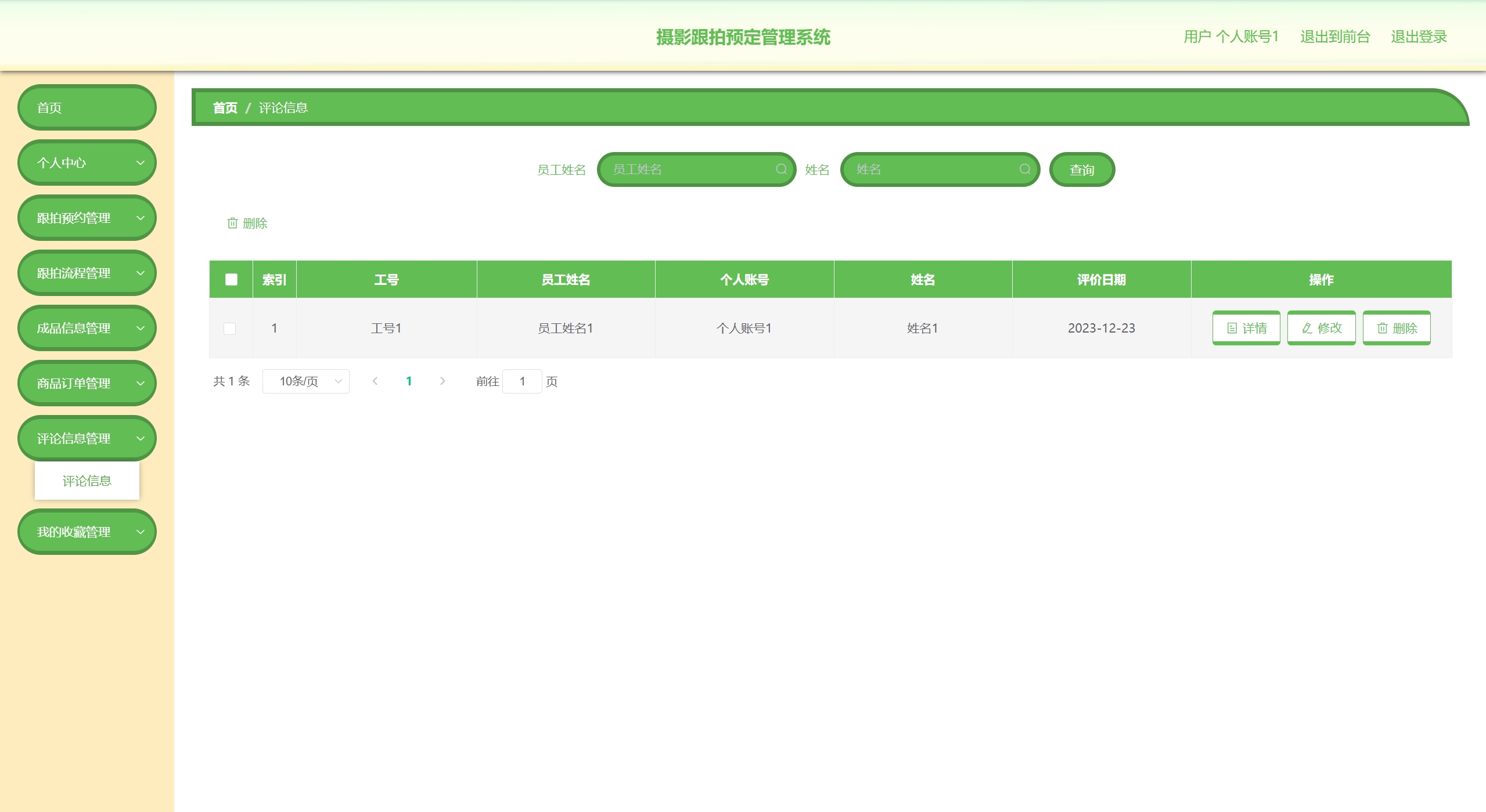
Task: Open 首页 in sidebar
Action: 87,107
